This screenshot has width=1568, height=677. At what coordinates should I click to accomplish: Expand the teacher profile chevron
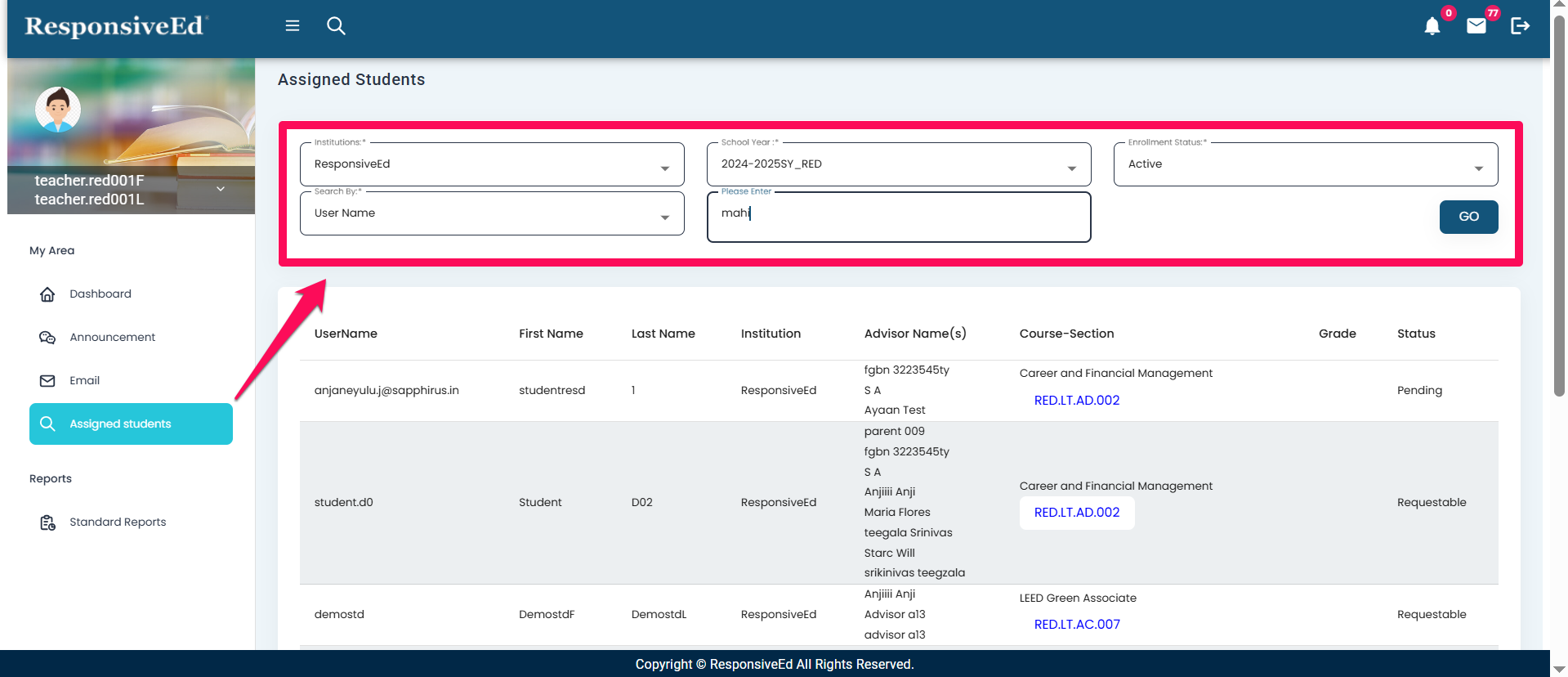point(221,189)
